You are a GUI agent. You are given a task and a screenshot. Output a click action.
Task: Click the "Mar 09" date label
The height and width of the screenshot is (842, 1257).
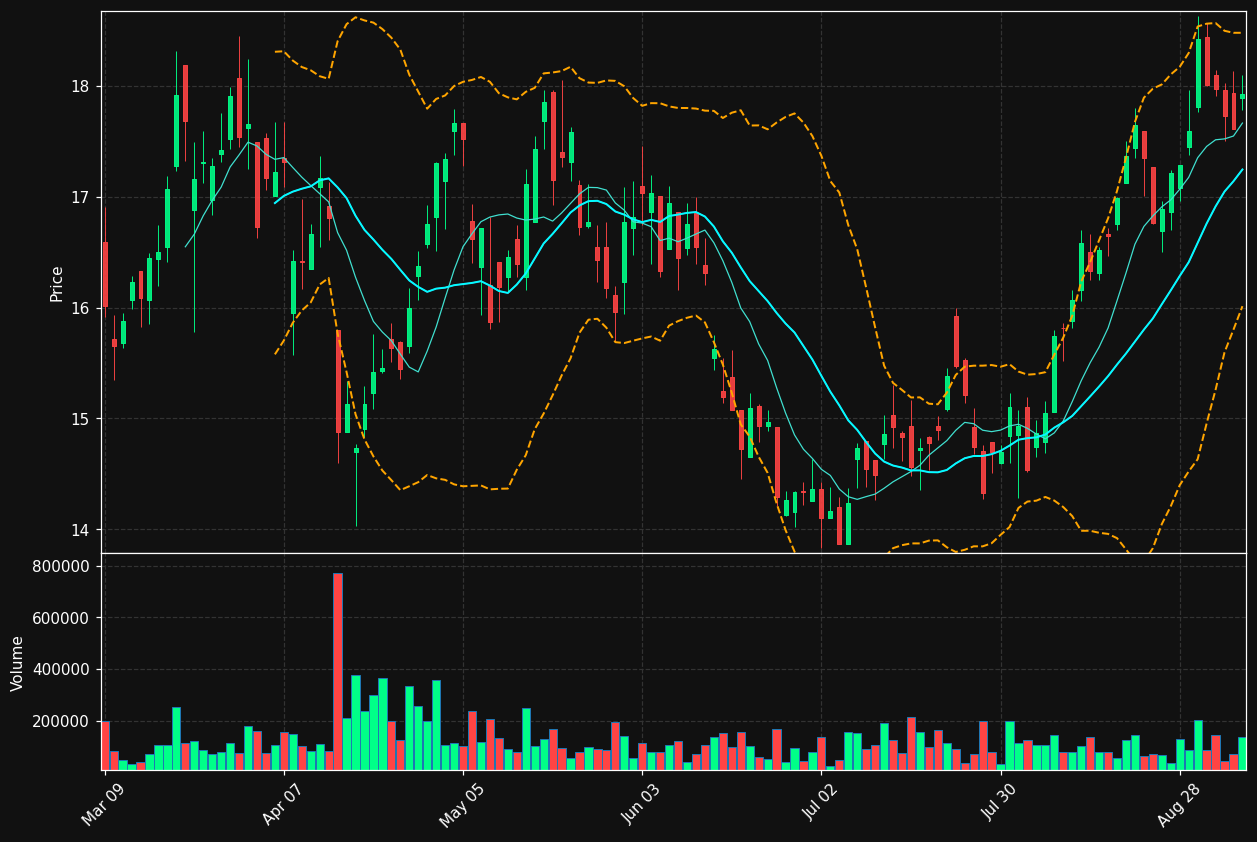point(105,803)
